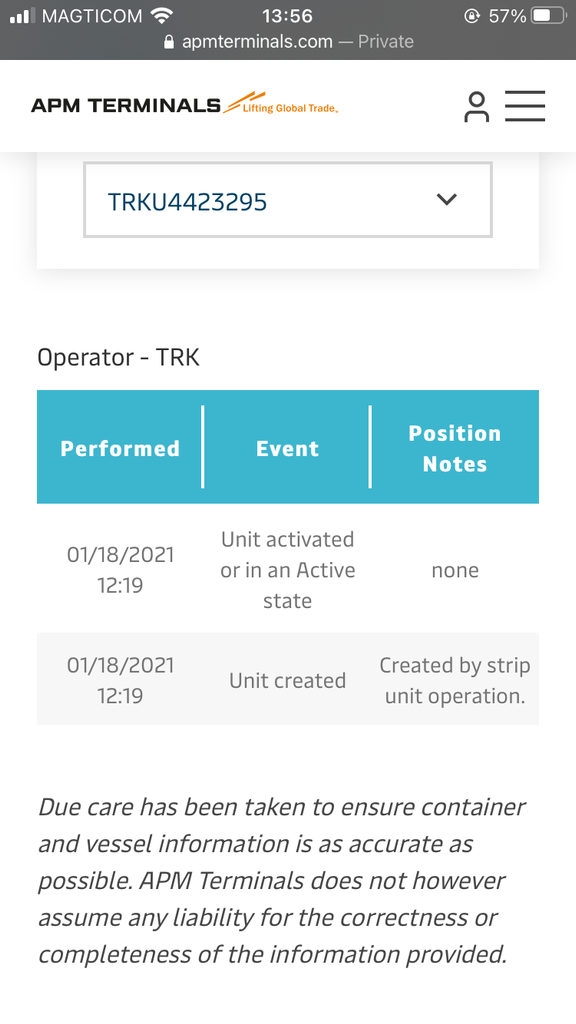Tap the padlock icon in address bar
Viewport: 576px width, 1024px height.
169,42
